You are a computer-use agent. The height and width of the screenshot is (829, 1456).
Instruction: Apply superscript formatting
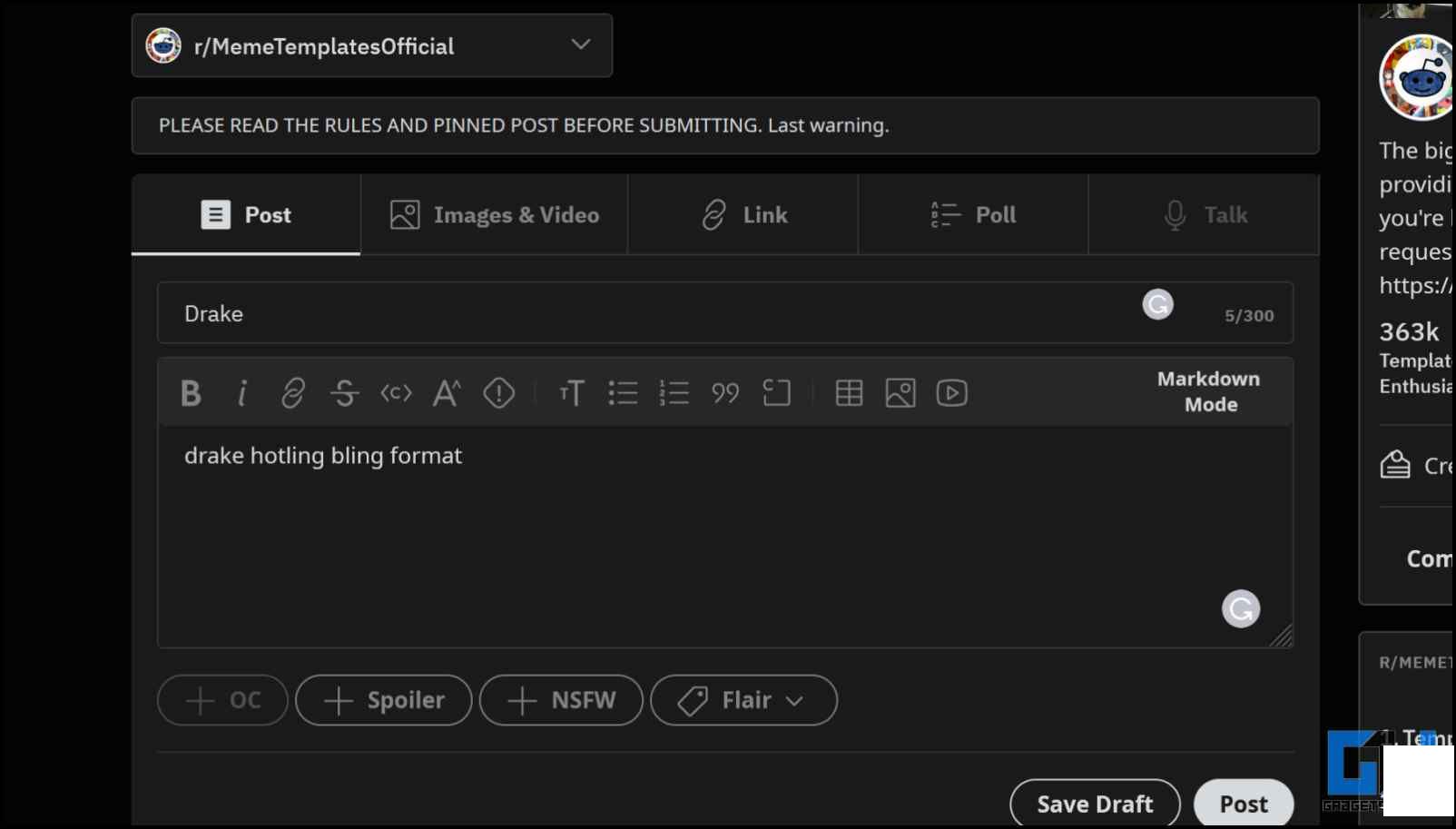tap(447, 393)
